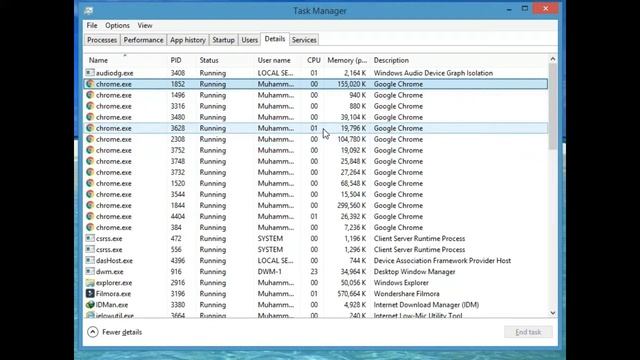
Task: Switch to the Startup tab
Action: 223,40
